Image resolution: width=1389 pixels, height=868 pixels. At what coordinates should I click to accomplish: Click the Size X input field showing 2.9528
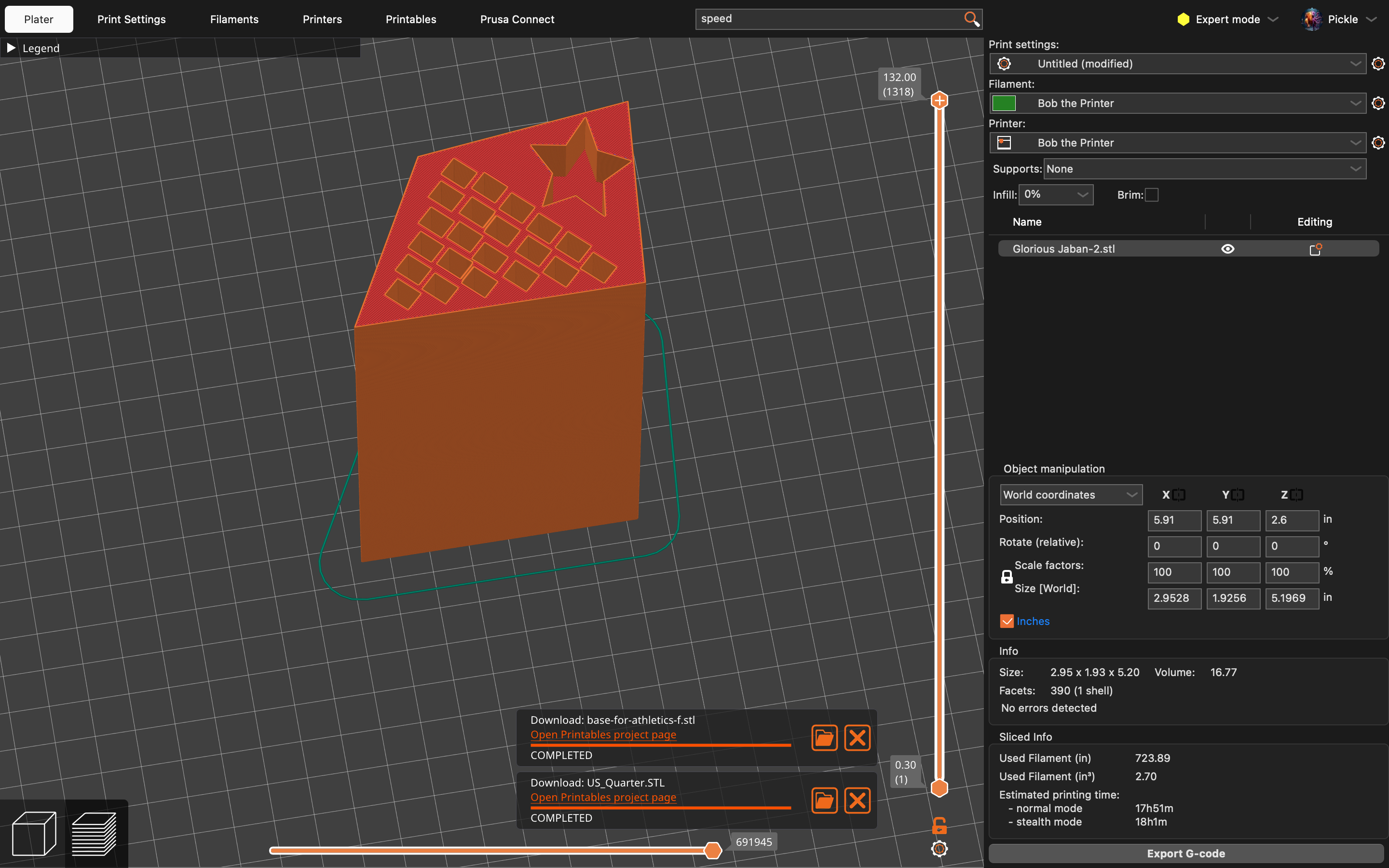point(1174,598)
